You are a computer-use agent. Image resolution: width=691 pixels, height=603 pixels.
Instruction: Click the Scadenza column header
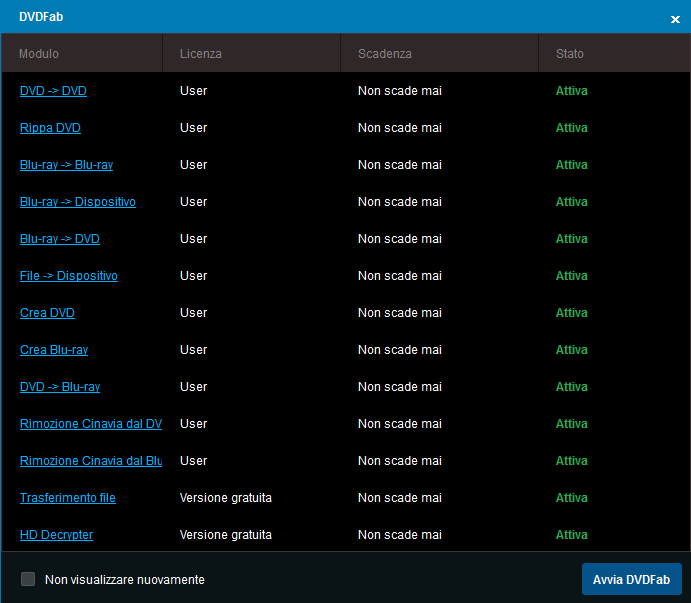pyautogui.click(x=439, y=53)
